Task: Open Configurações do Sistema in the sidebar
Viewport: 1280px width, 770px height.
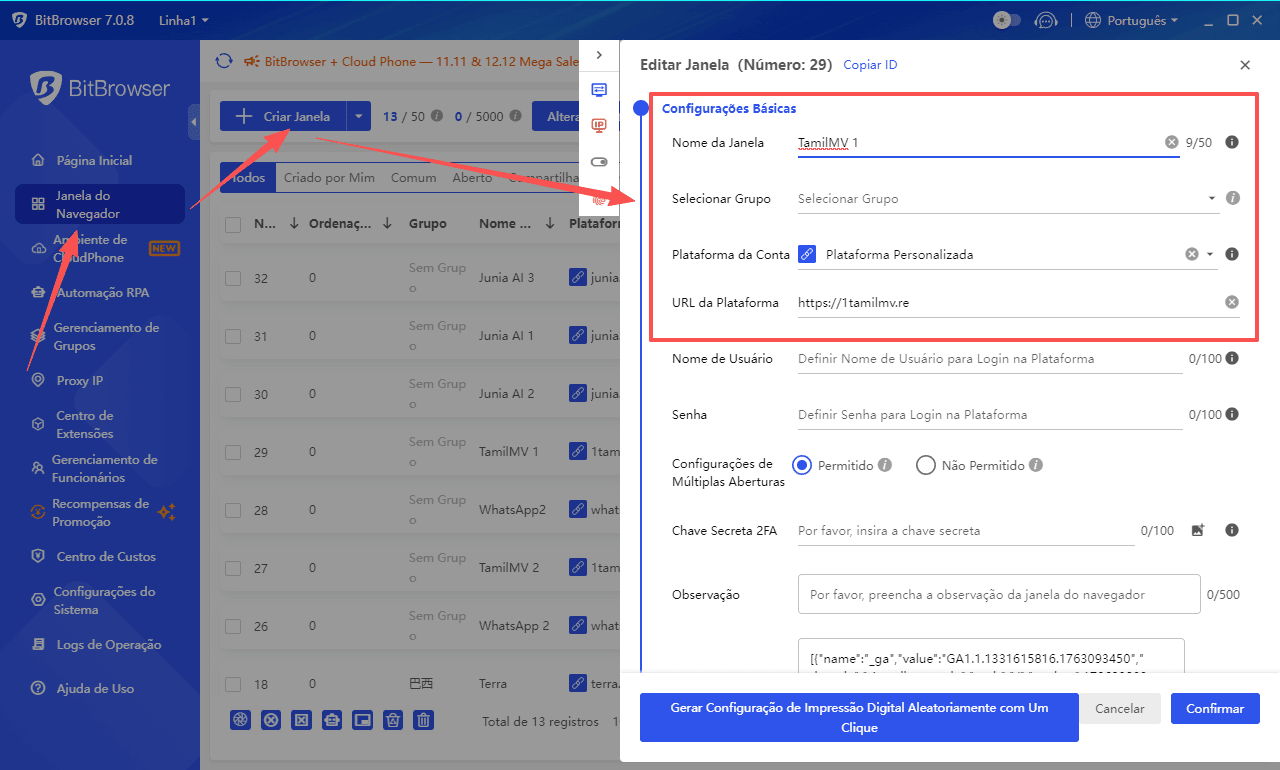Action: (x=104, y=601)
